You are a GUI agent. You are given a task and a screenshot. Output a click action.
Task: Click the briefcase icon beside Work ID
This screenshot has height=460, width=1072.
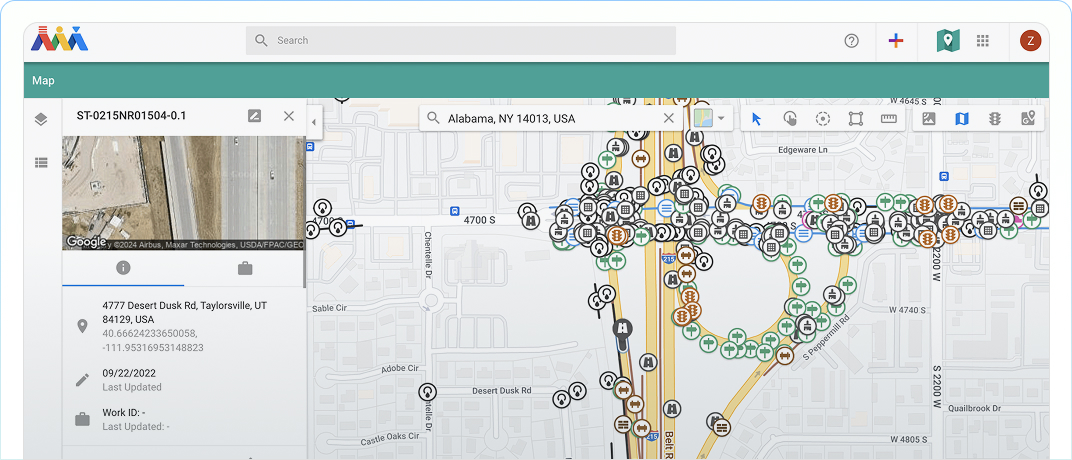coord(82,419)
